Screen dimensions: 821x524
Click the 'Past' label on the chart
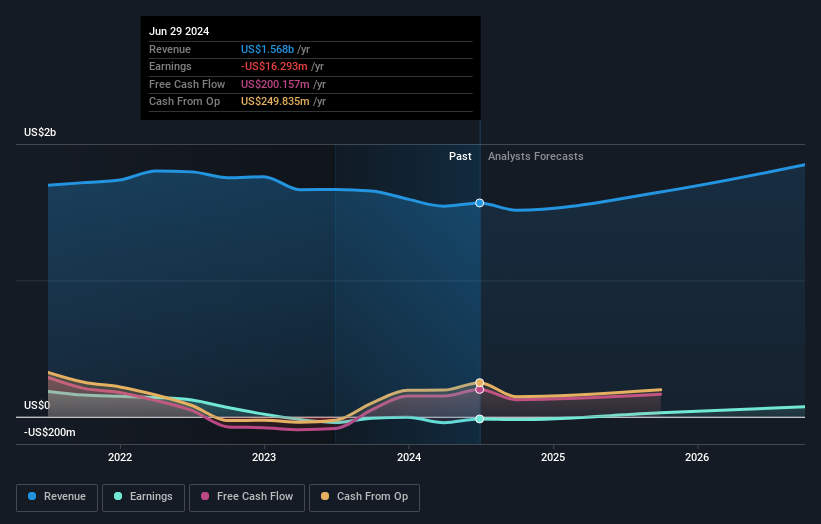coord(460,156)
